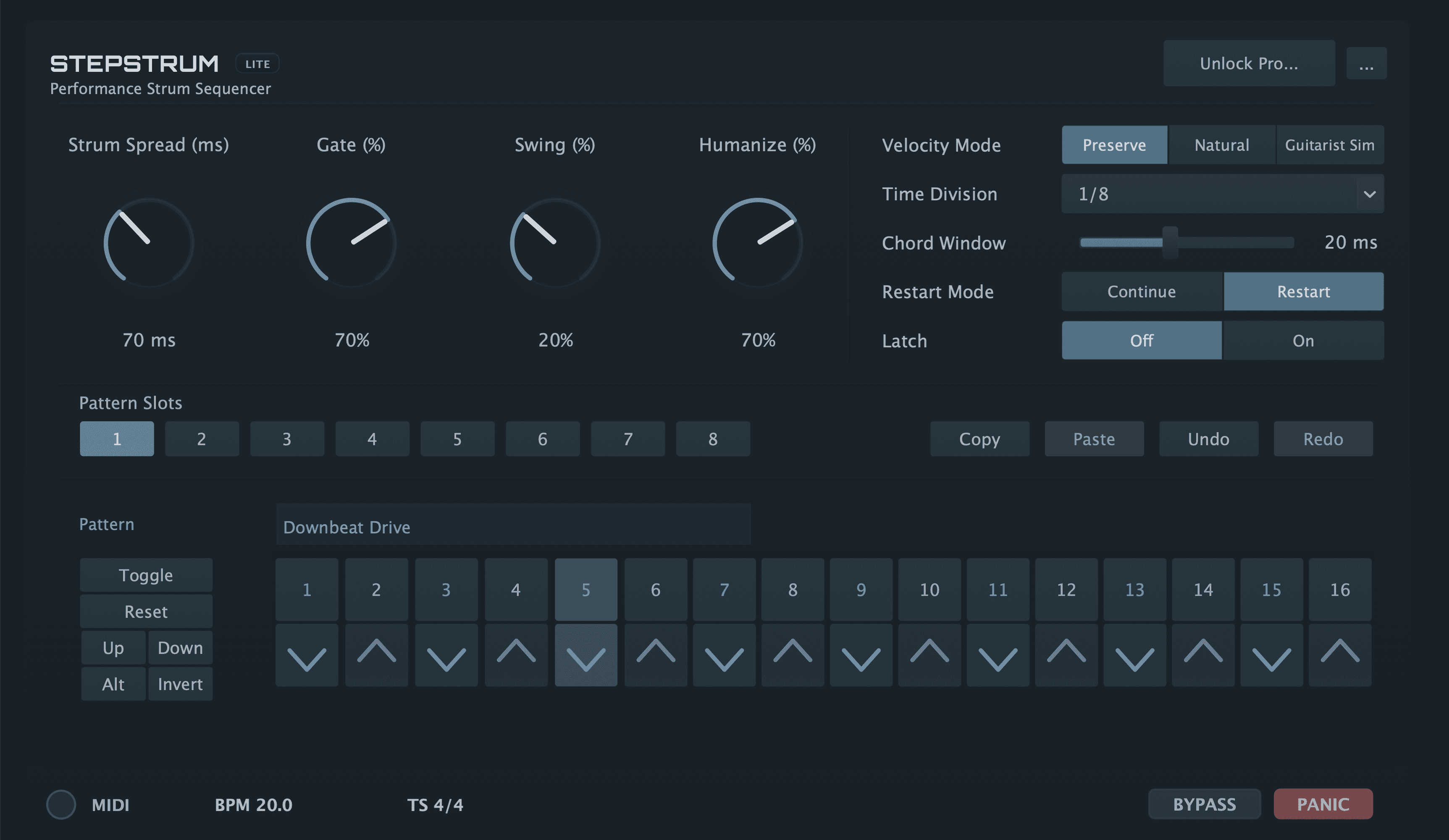
Task: Click the Swing percentage knob
Action: point(555,242)
